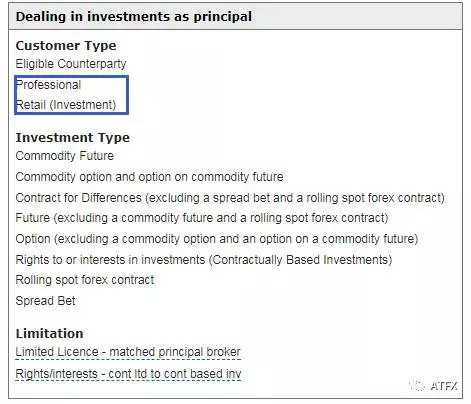Click the 'Limitation' heading
Screen dimensions: 471x404
(49, 334)
